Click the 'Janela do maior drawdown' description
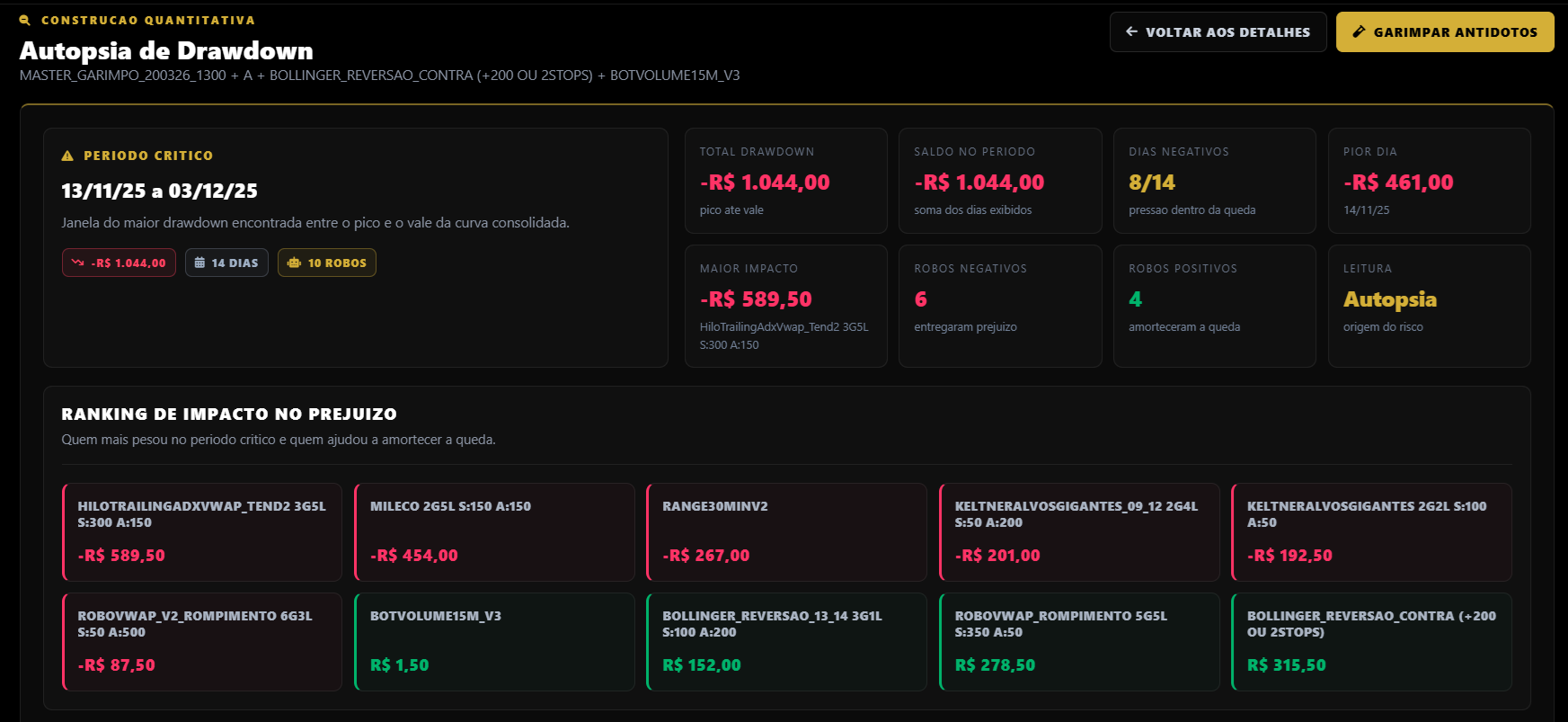Viewport: 1568px width, 722px height. point(315,222)
